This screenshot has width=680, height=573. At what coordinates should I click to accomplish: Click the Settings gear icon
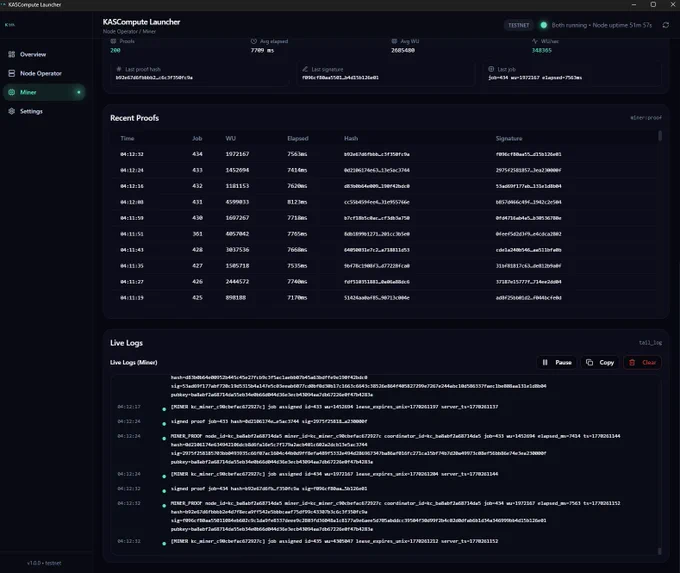(x=12, y=111)
